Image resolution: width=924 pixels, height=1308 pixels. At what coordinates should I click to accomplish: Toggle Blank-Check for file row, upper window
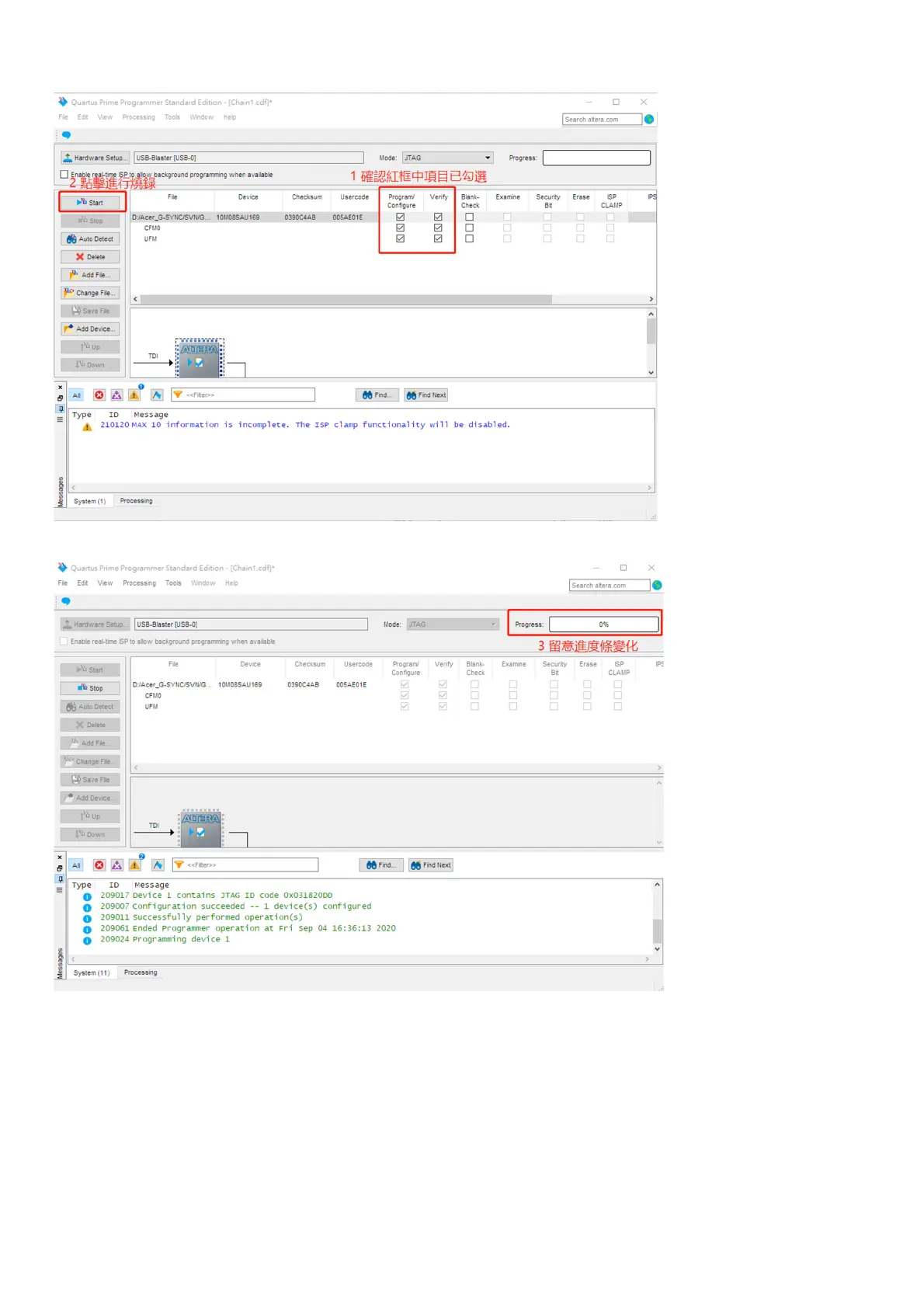click(469, 217)
